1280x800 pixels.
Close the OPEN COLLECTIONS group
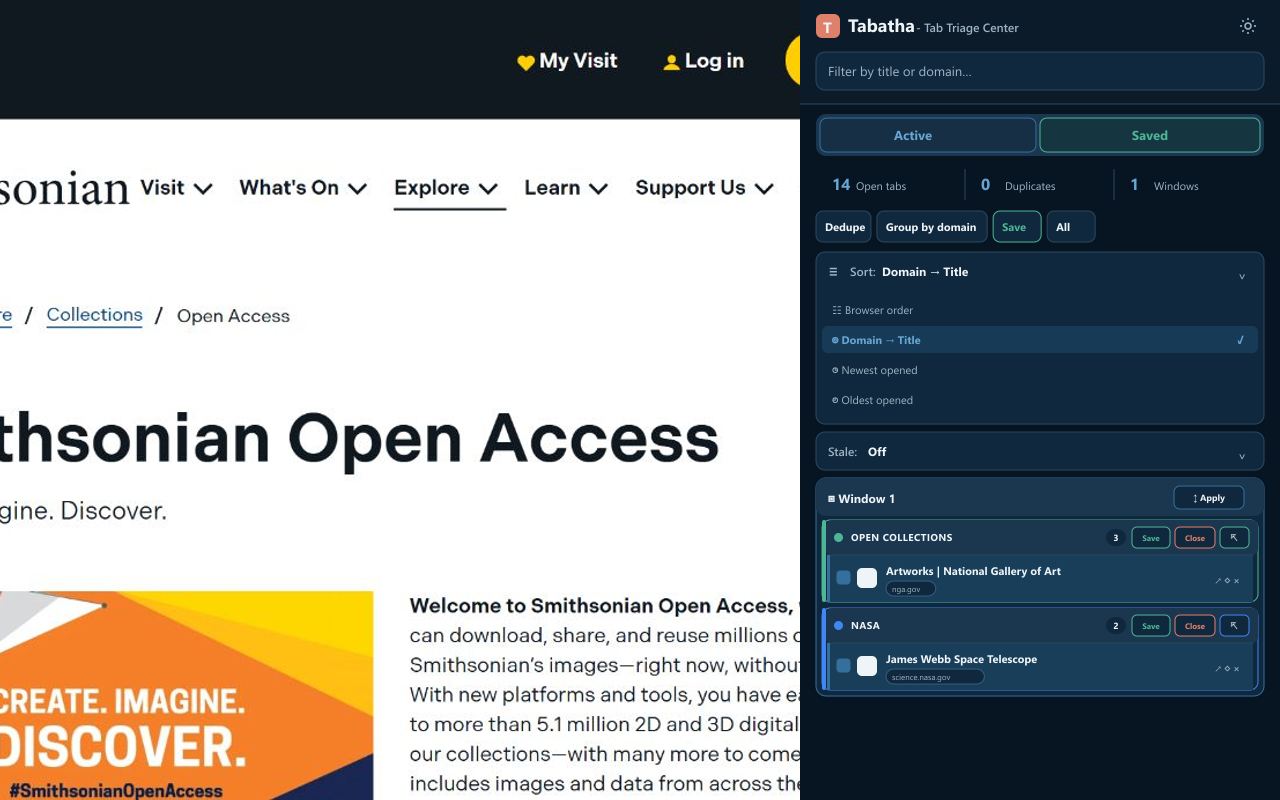click(x=1195, y=538)
